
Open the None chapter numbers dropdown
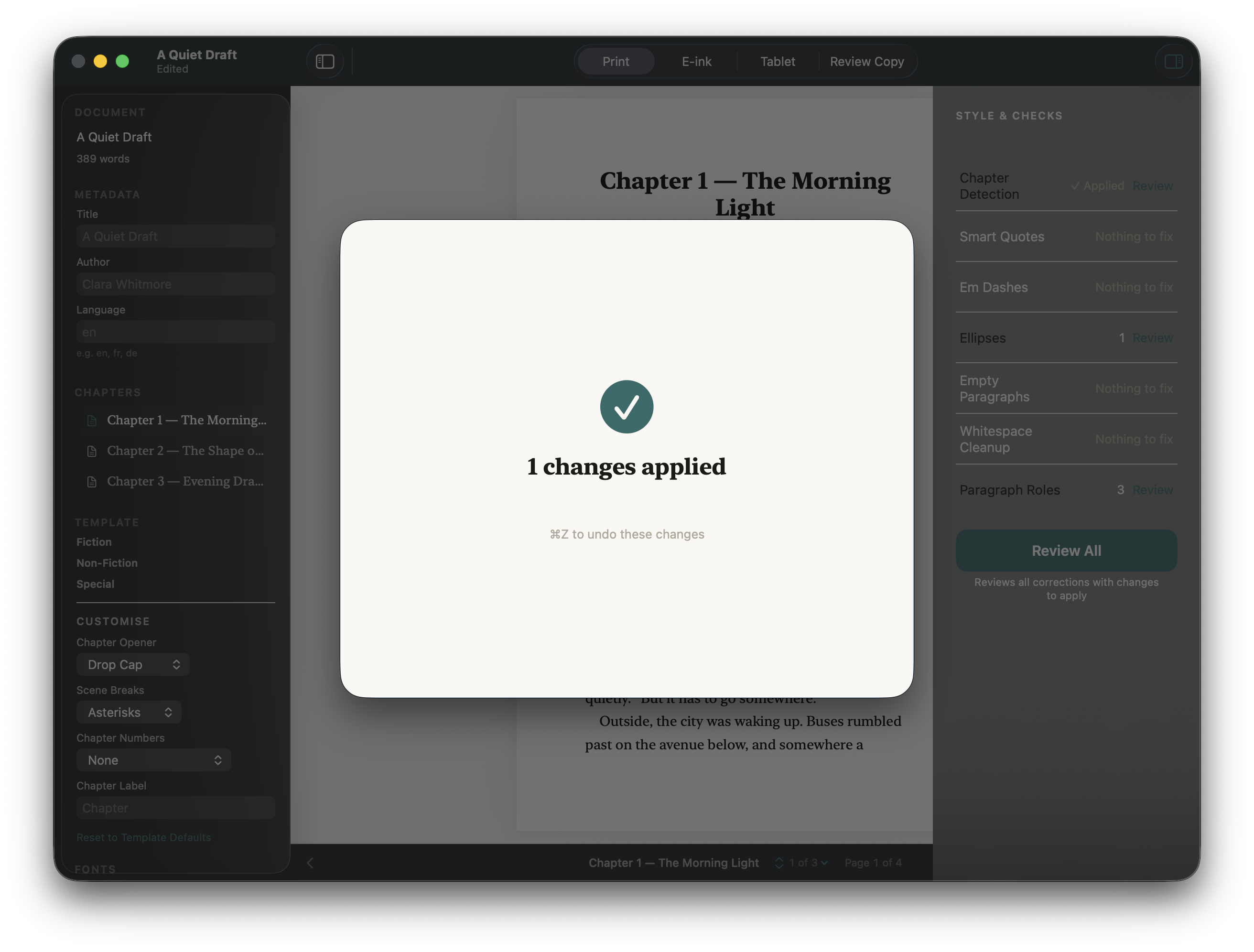pyautogui.click(x=153, y=760)
